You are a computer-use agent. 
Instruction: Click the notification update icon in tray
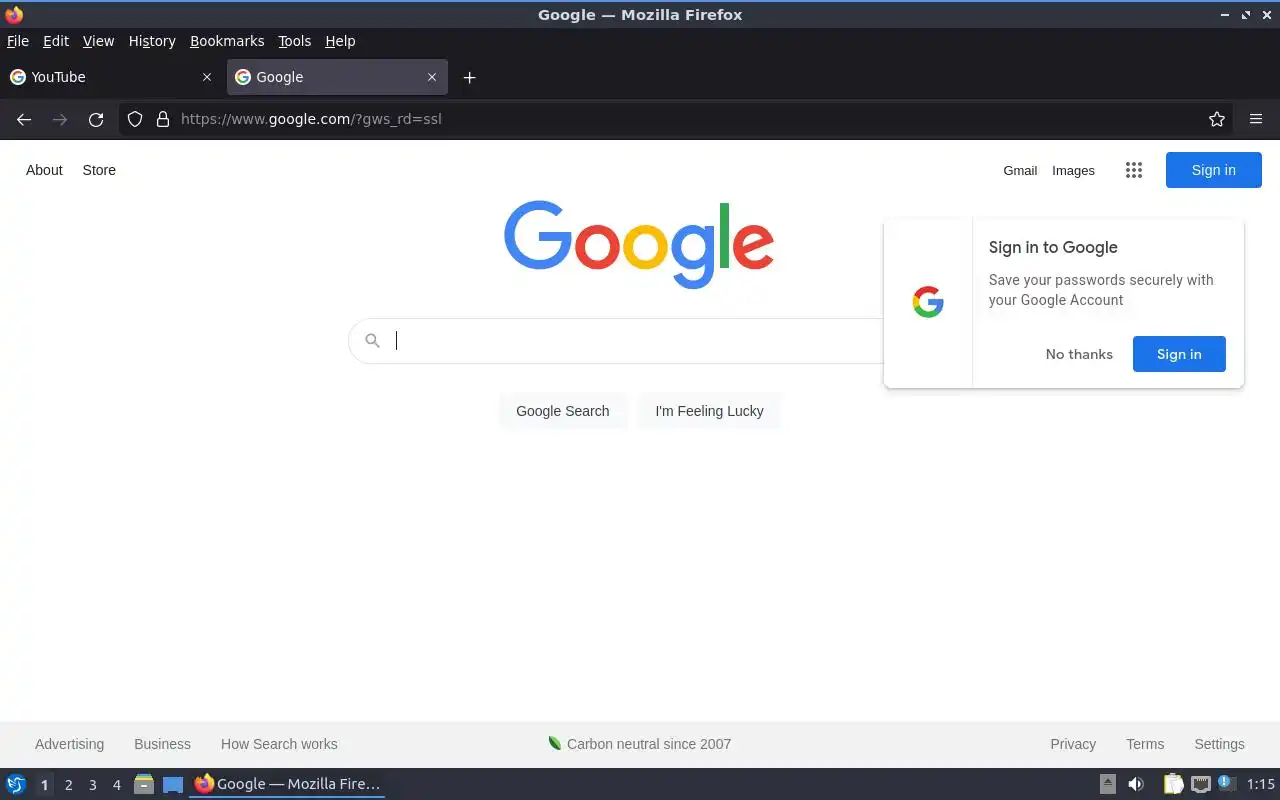tap(1226, 783)
